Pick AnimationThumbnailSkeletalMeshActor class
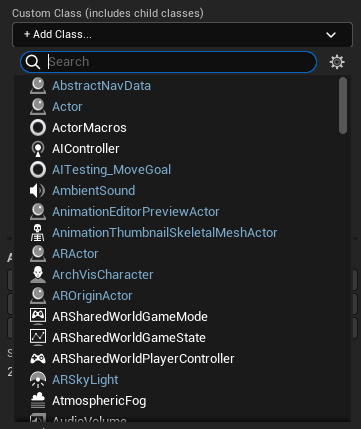Image resolution: width=361 pixels, height=429 pixels. coord(165,233)
